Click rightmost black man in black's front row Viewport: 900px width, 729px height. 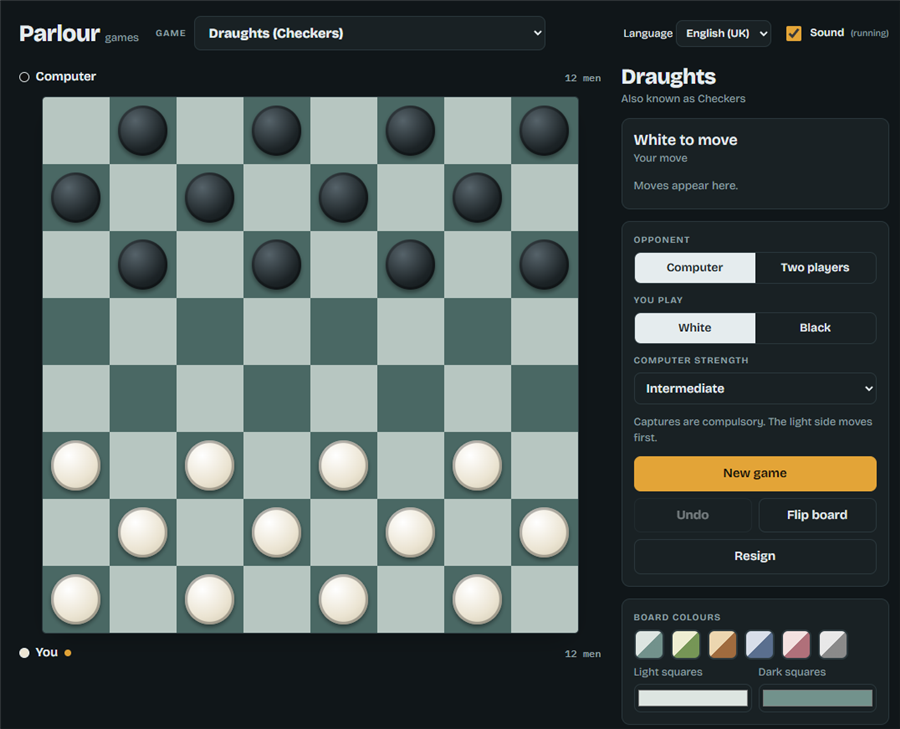pyautogui.click(x=544, y=264)
